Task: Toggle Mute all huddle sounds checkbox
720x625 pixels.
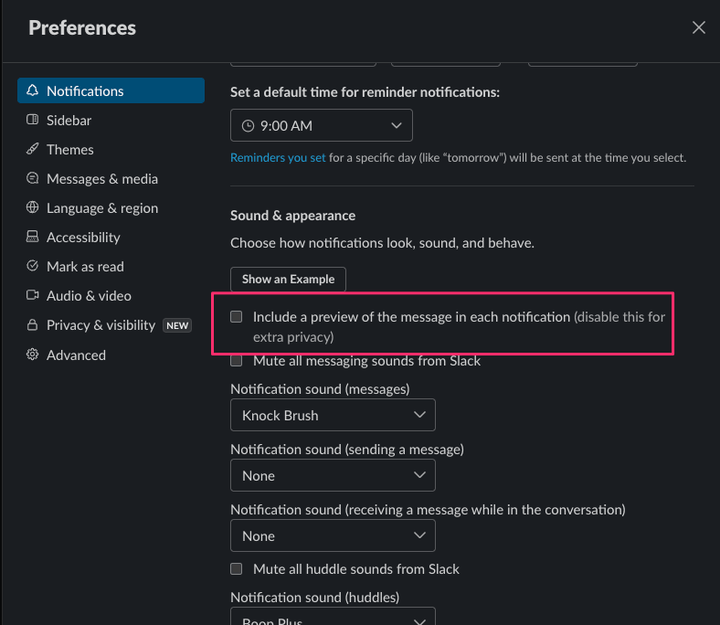Action: (x=237, y=569)
